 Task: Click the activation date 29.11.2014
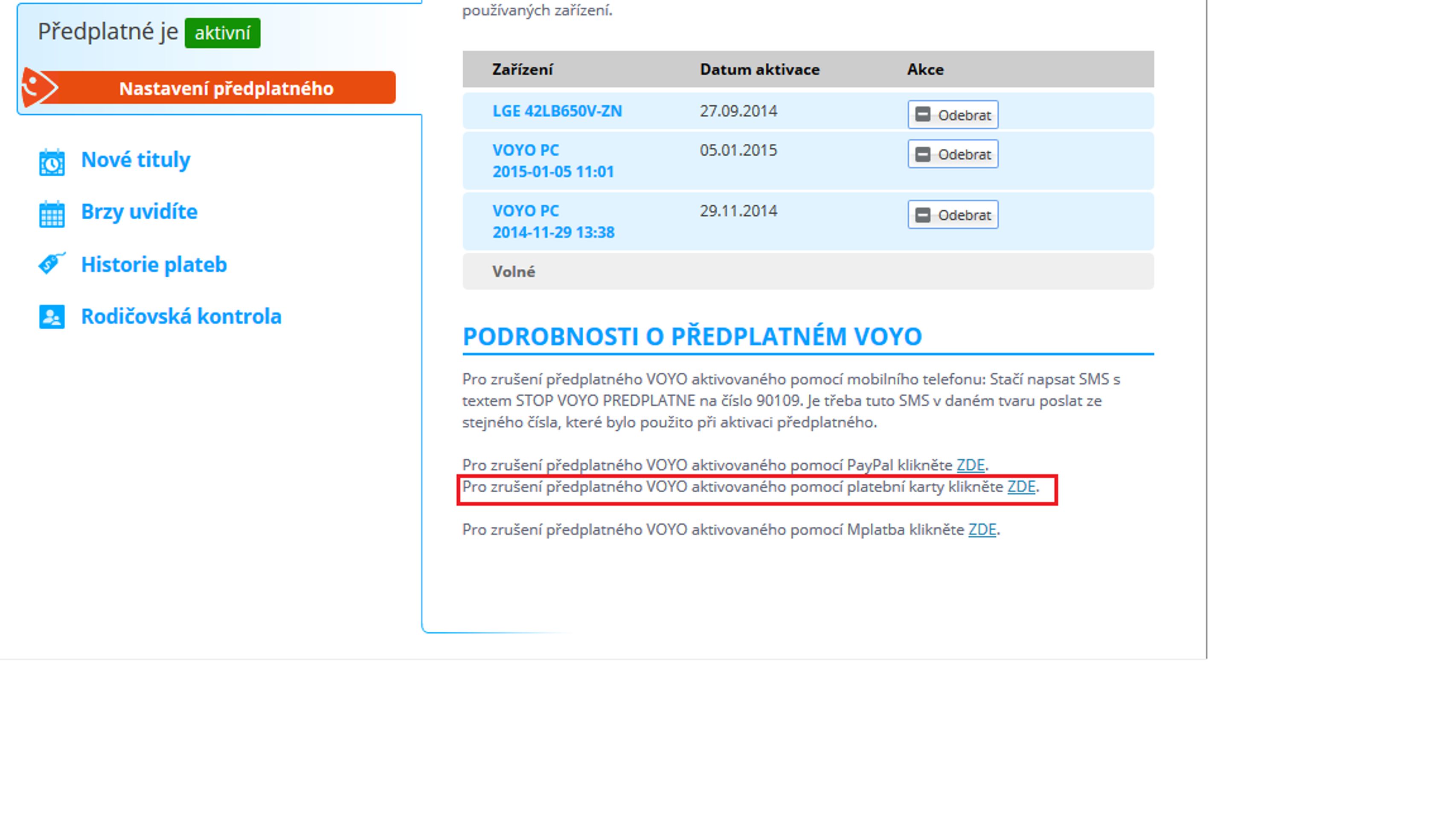pyautogui.click(x=738, y=211)
